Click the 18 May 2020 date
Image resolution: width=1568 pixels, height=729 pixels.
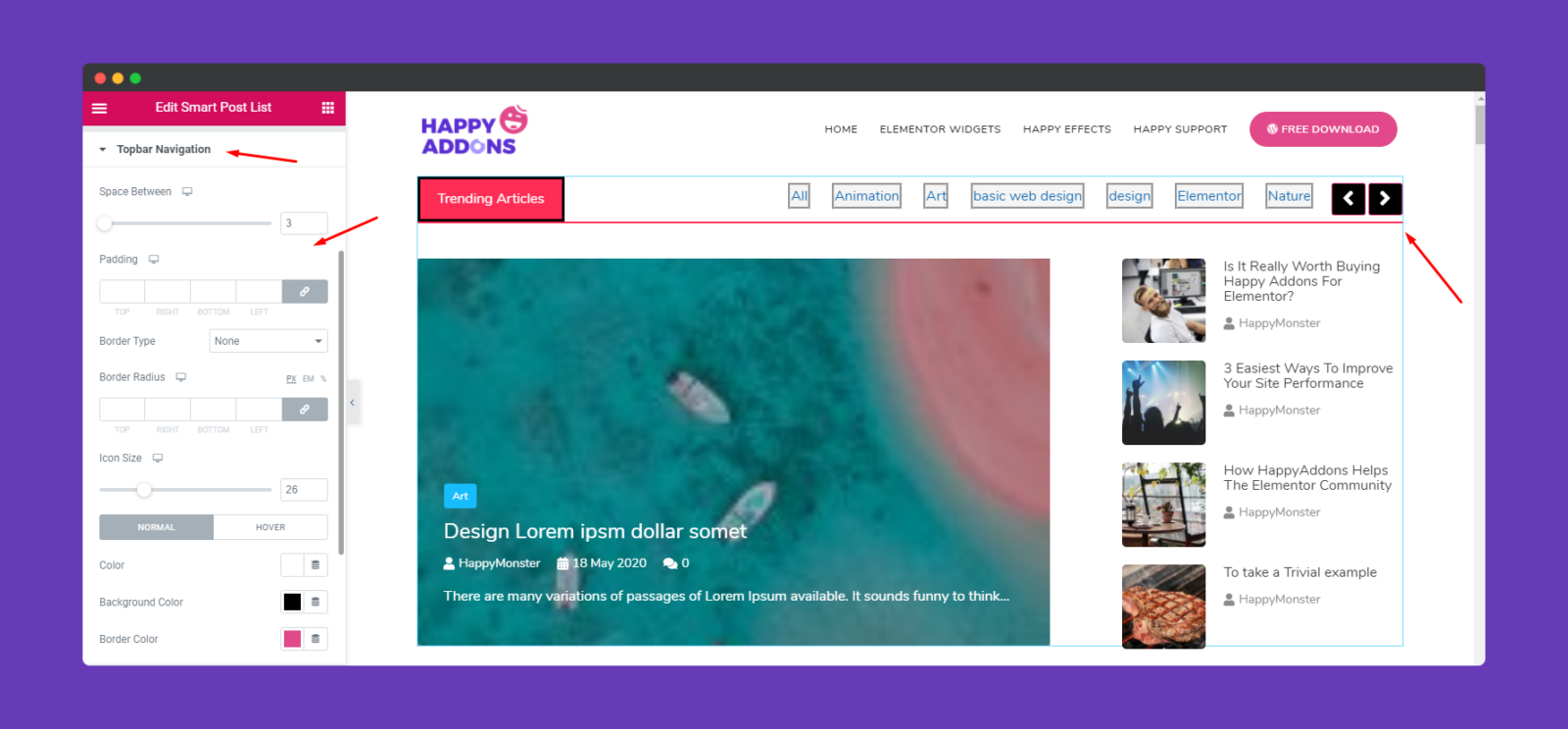[602, 563]
